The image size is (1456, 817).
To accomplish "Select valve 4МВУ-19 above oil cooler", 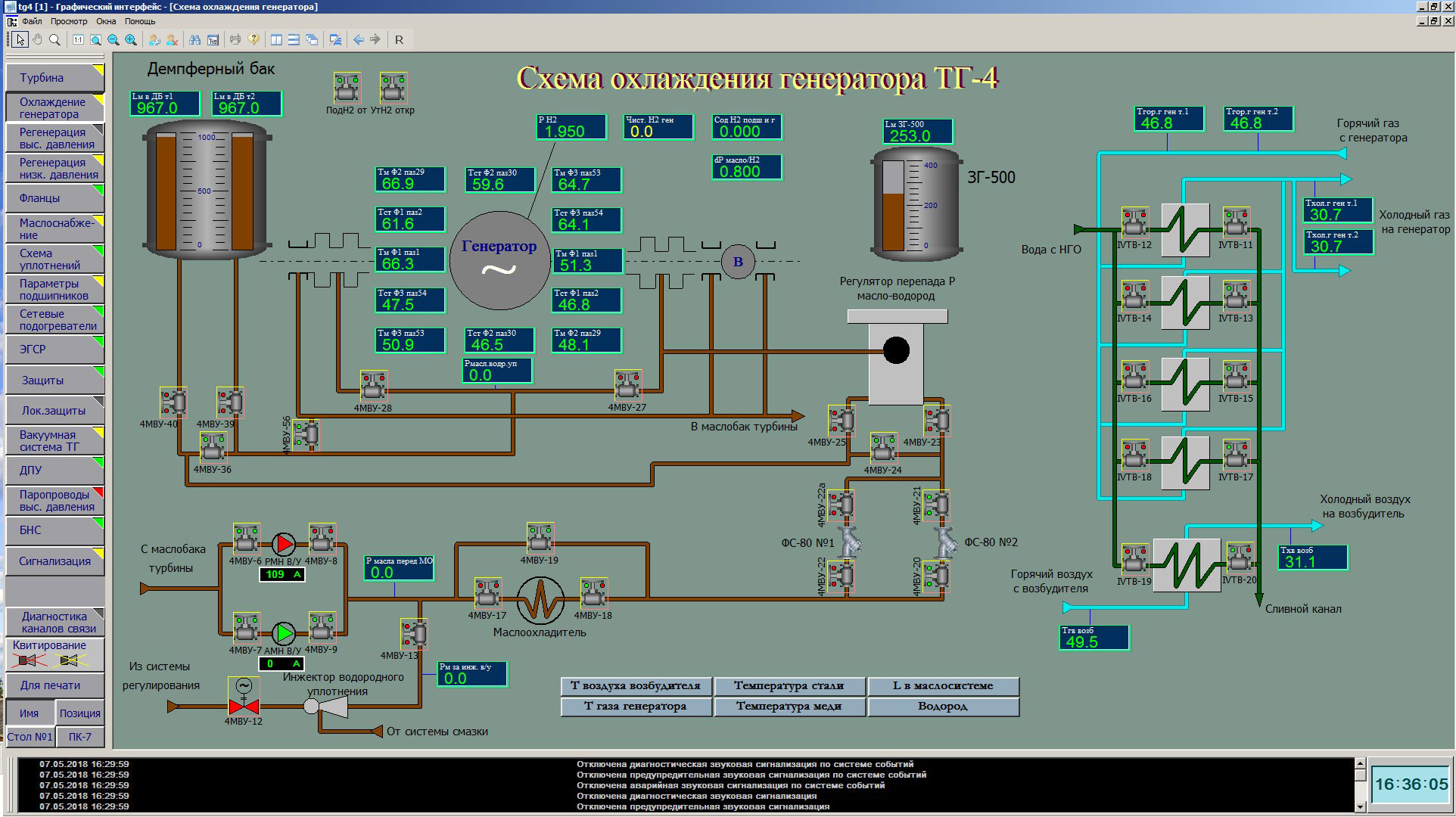I will pos(540,538).
